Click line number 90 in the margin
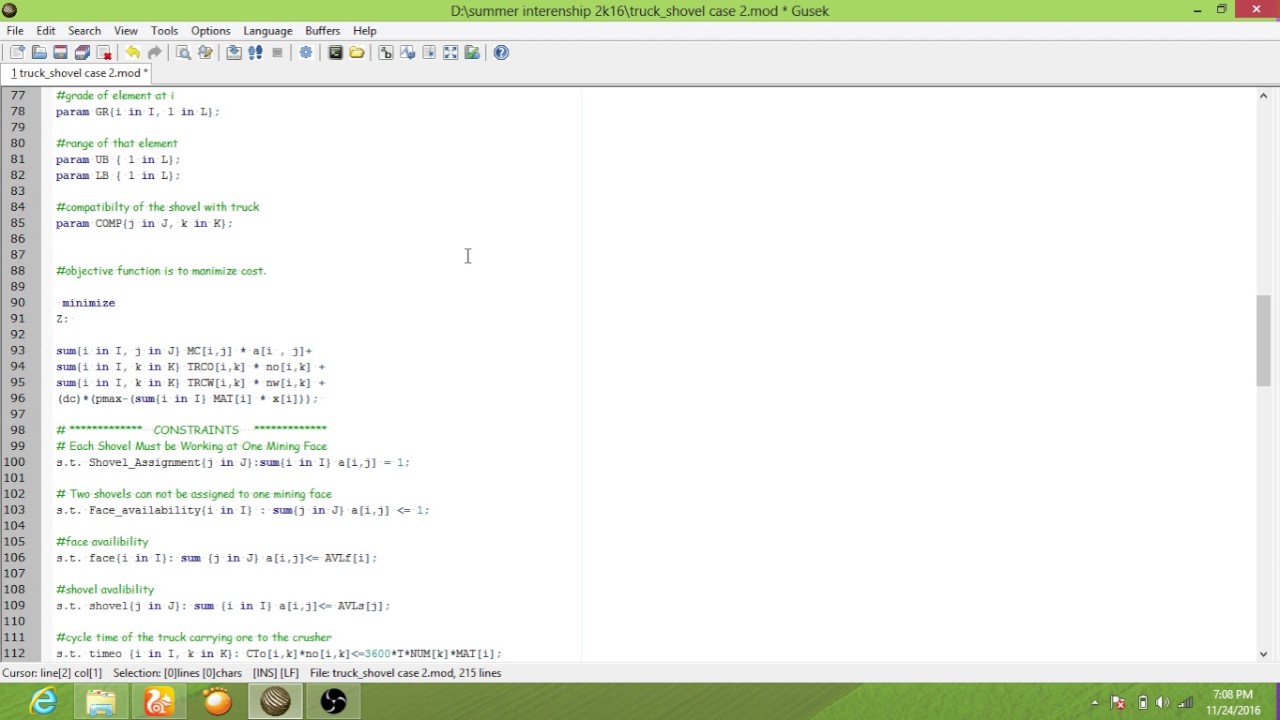 (17, 303)
